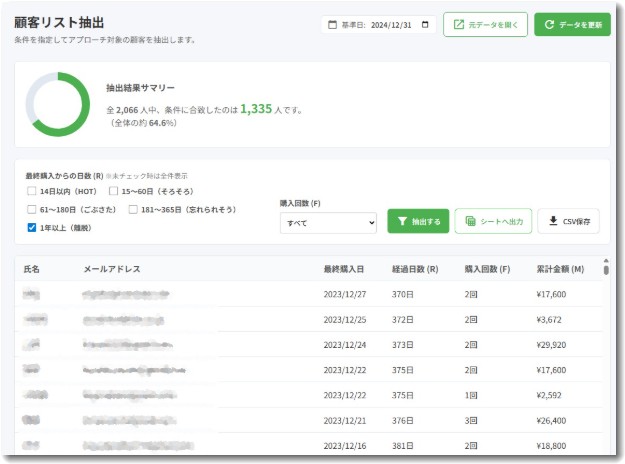
Task: Click the download icon on CSV保存
Action: [x=553, y=221]
